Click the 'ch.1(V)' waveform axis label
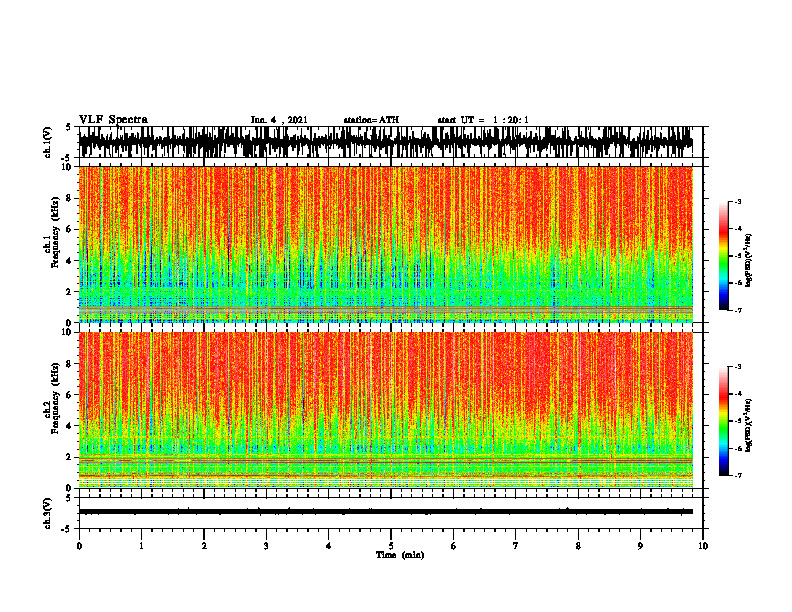792x612 pixels. pos(48,142)
